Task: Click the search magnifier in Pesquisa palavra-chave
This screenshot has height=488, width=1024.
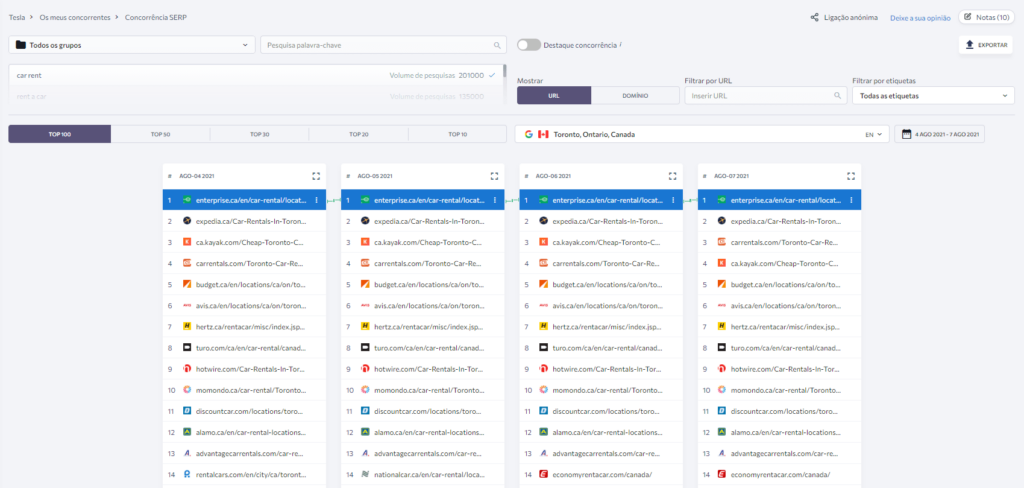Action: click(x=498, y=45)
